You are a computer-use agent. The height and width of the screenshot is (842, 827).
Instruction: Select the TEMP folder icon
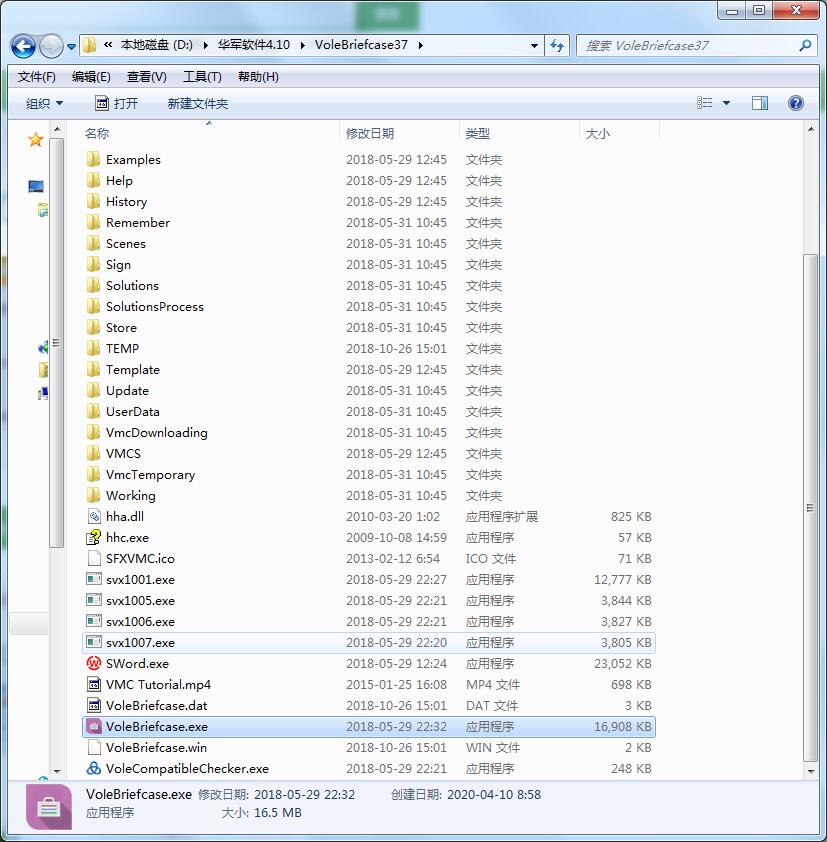pyautogui.click(x=93, y=348)
